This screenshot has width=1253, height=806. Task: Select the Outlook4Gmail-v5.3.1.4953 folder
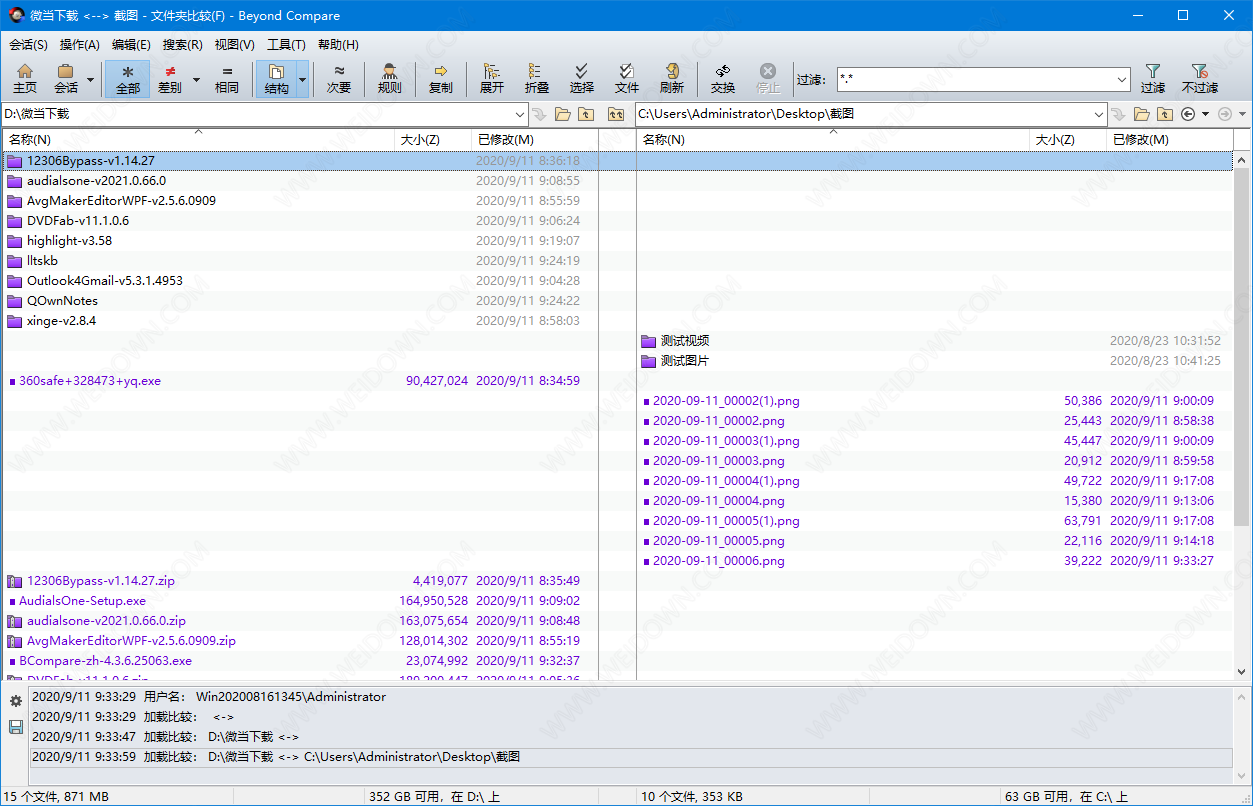(105, 281)
